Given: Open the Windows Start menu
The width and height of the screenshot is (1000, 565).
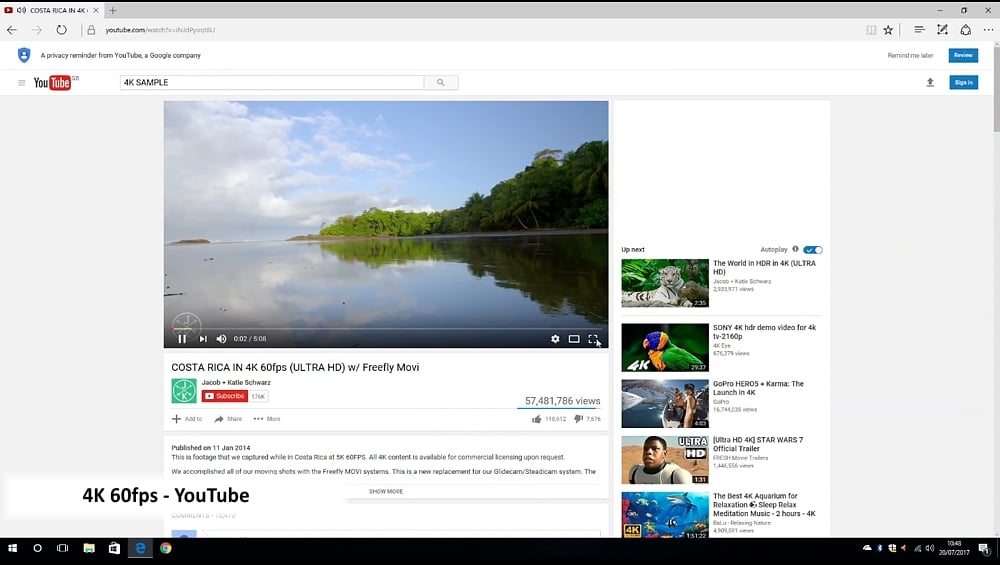Looking at the screenshot, I should (x=12, y=548).
